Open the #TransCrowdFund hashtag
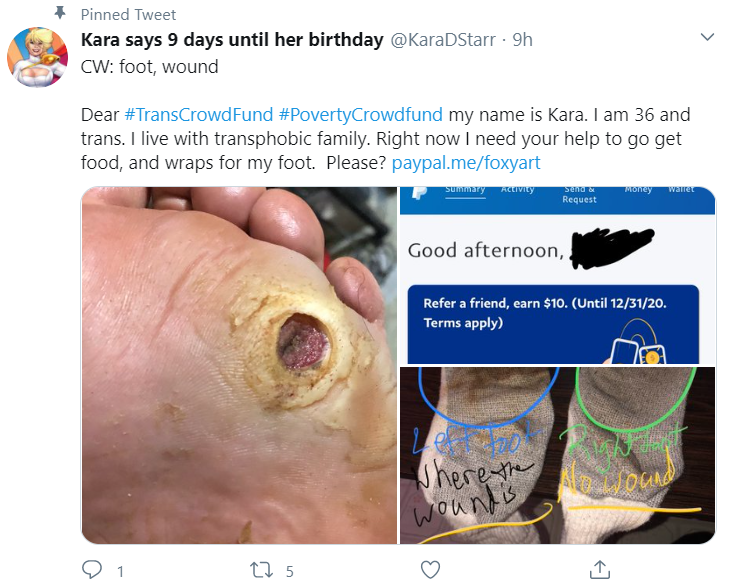729x586 pixels. 199,114
